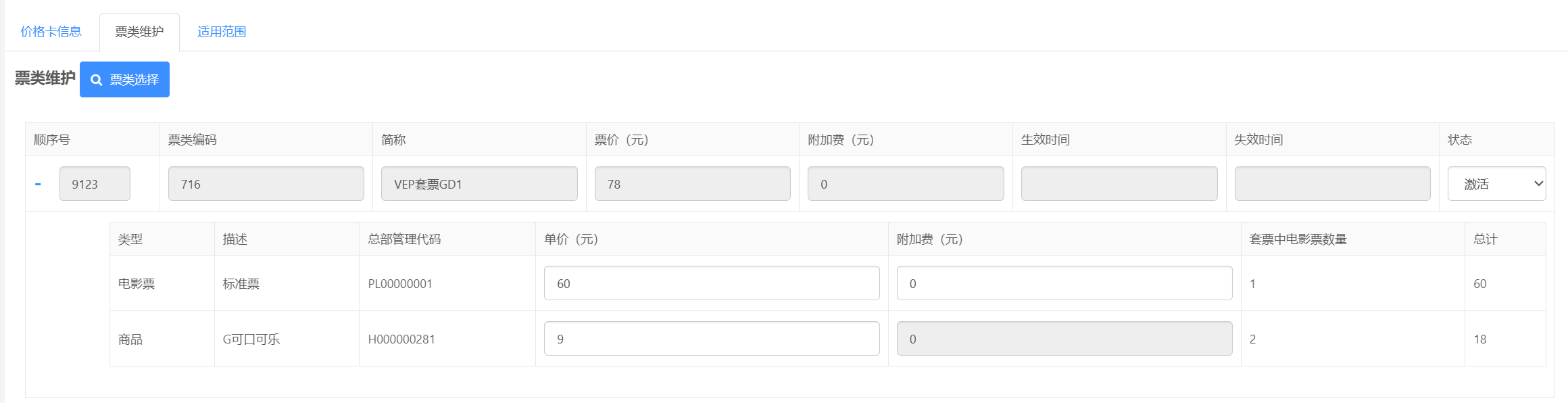Image resolution: width=1568 pixels, height=403 pixels.
Task: Select the 票类维护 tab
Action: click(x=139, y=32)
